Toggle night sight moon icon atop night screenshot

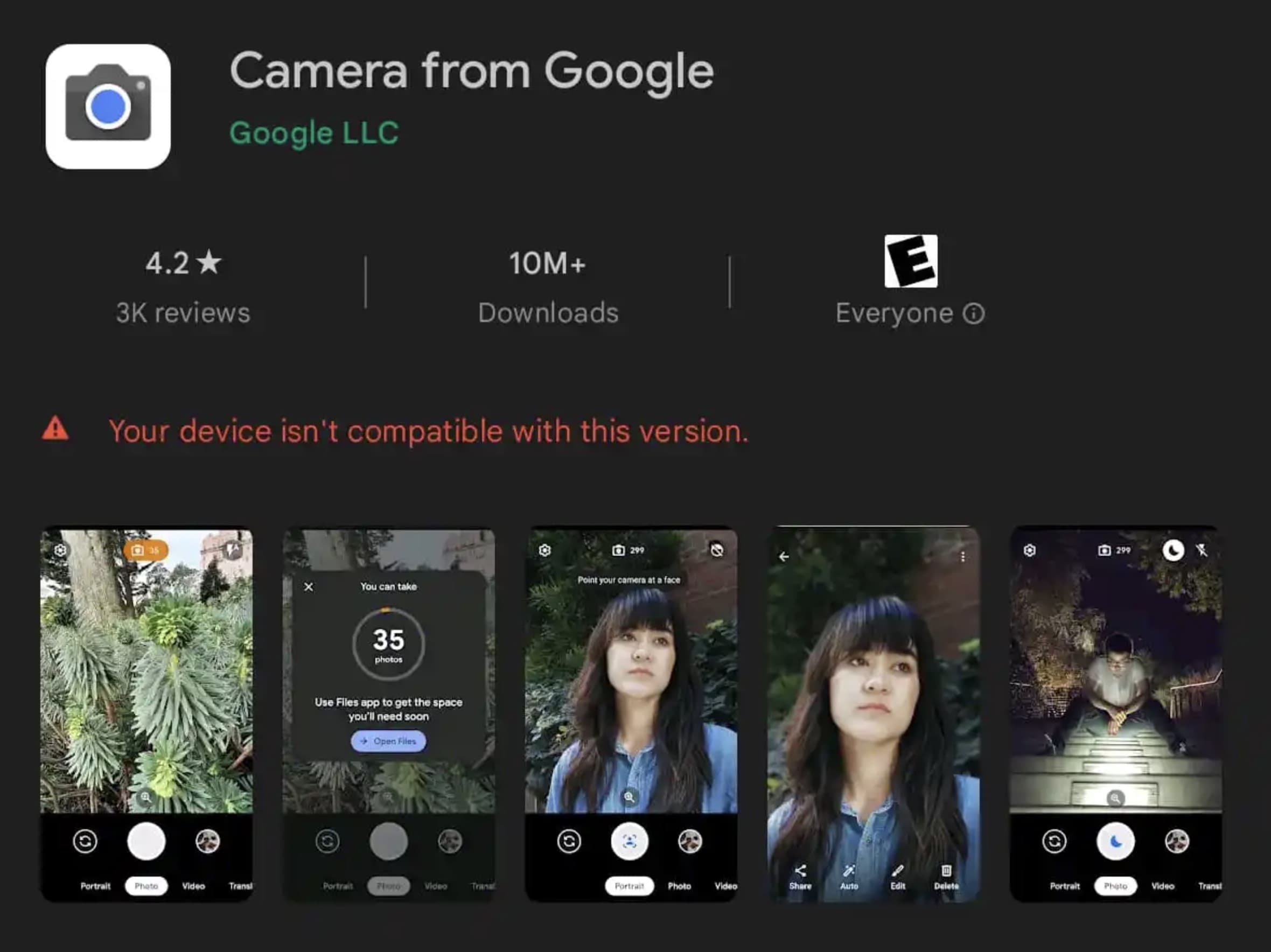click(1174, 550)
